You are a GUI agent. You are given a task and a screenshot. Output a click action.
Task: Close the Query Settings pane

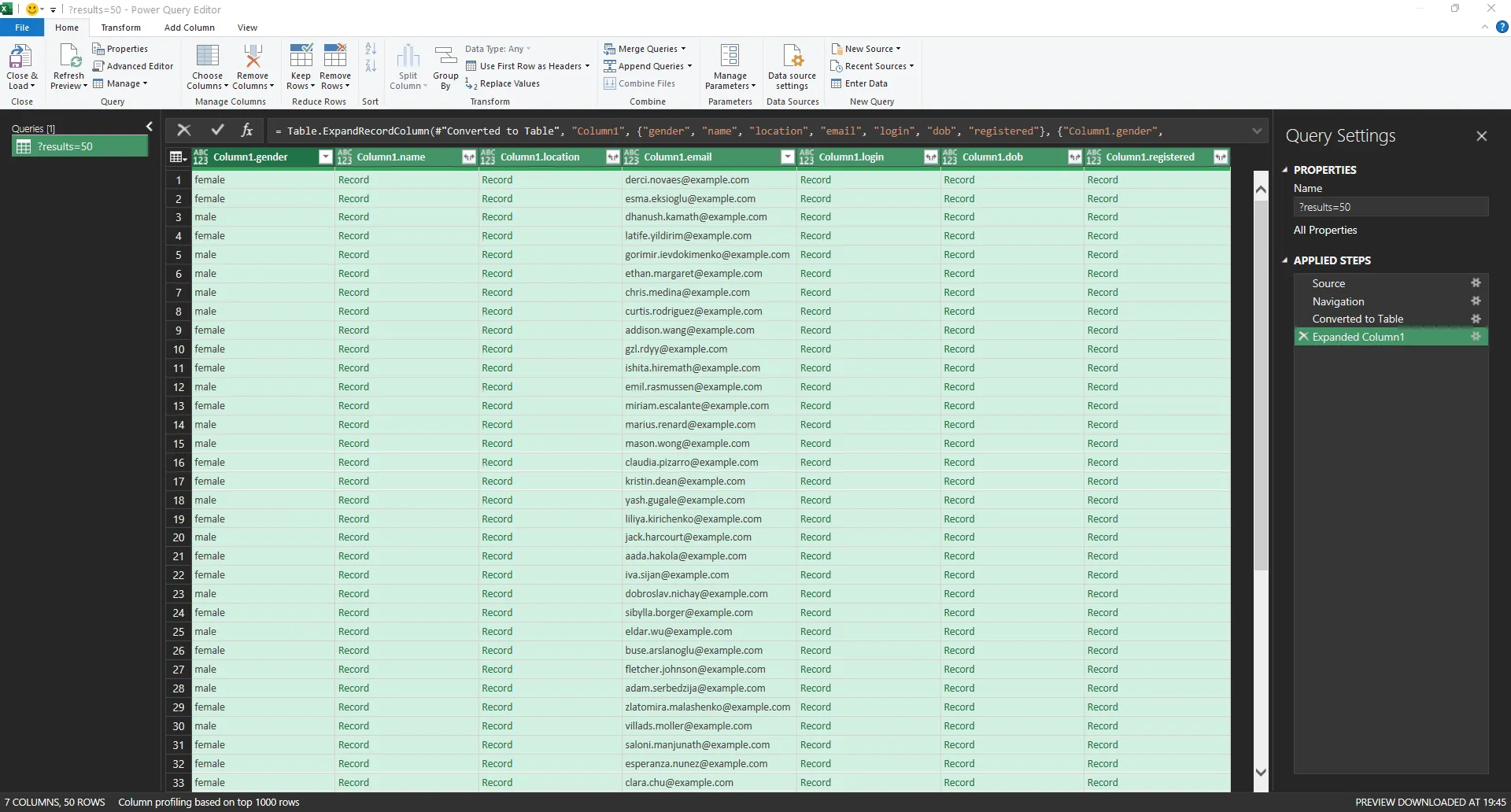pyautogui.click(x=1482, y=136)
